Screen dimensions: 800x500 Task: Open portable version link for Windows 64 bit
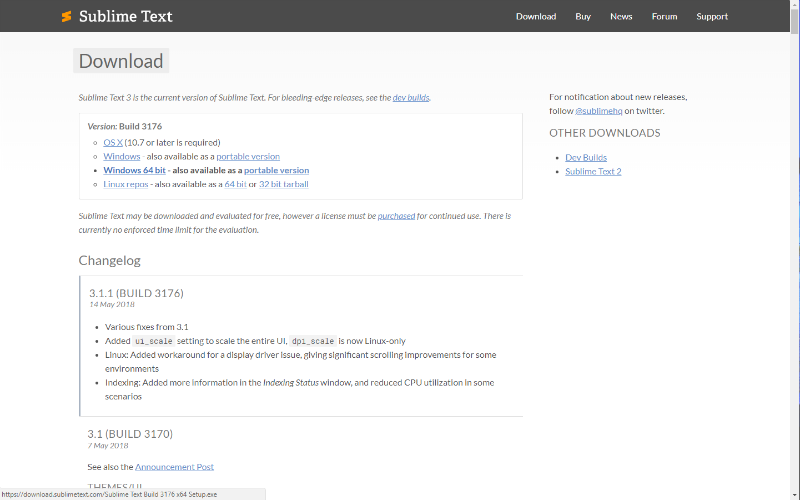click(x=276, y=170)
